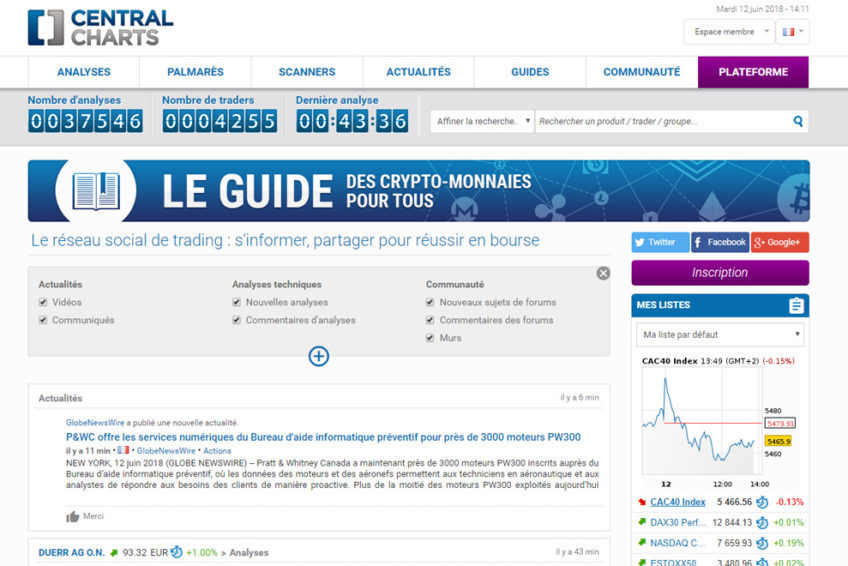Screen dimensions: 848x566
Task: Open the PALMARÈS menu
Action: coord(195,72)
